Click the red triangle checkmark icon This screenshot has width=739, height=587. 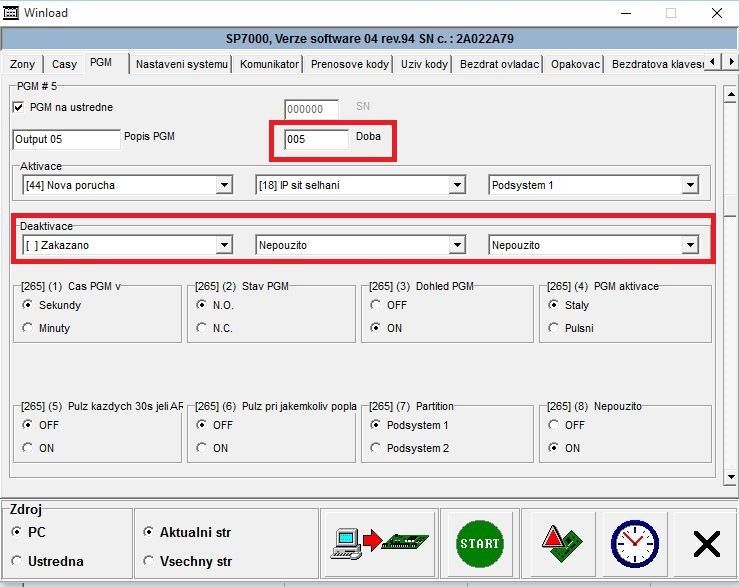(560, 543)
